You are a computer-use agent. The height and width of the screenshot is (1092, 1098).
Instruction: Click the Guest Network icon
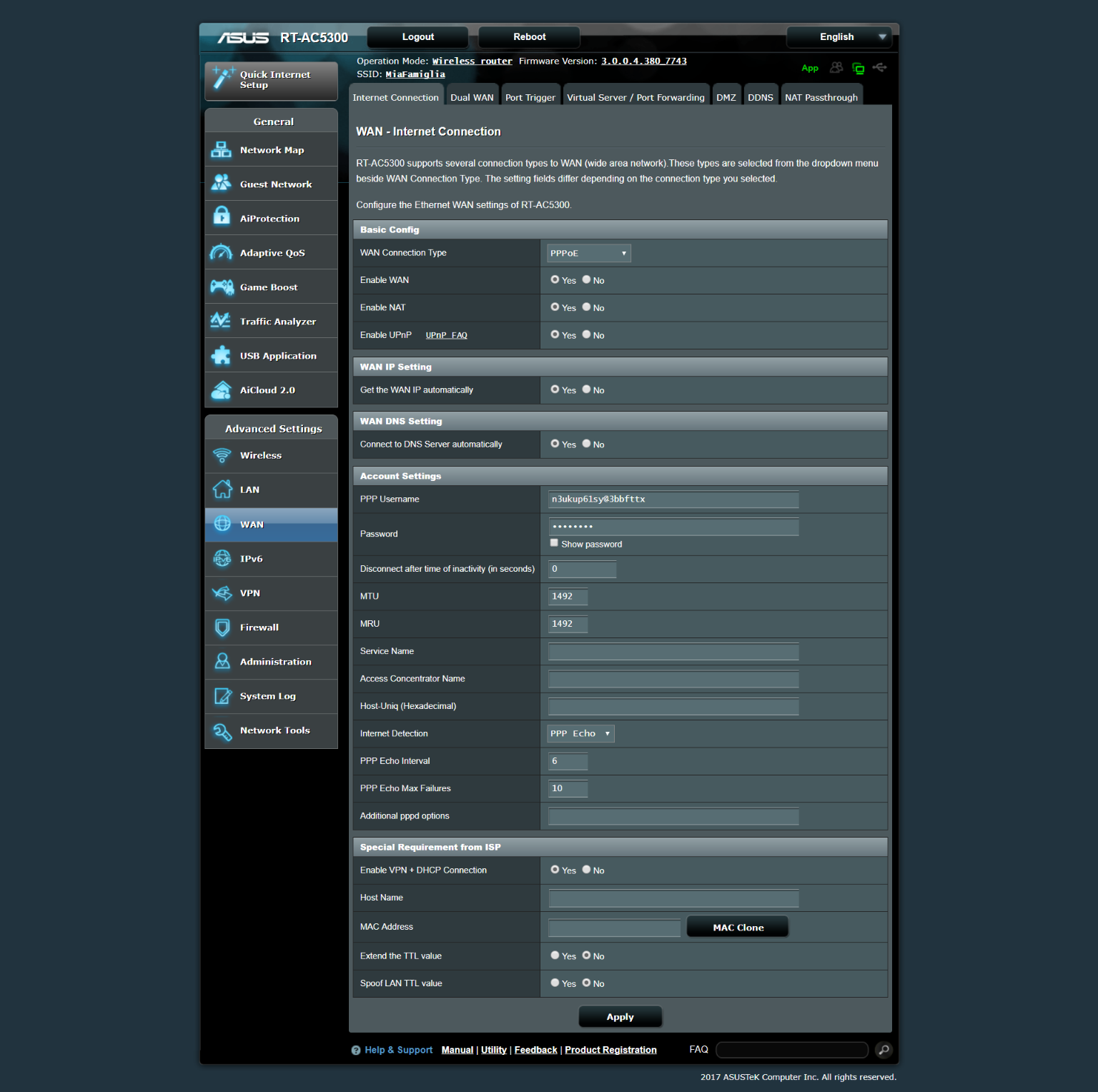222,184
